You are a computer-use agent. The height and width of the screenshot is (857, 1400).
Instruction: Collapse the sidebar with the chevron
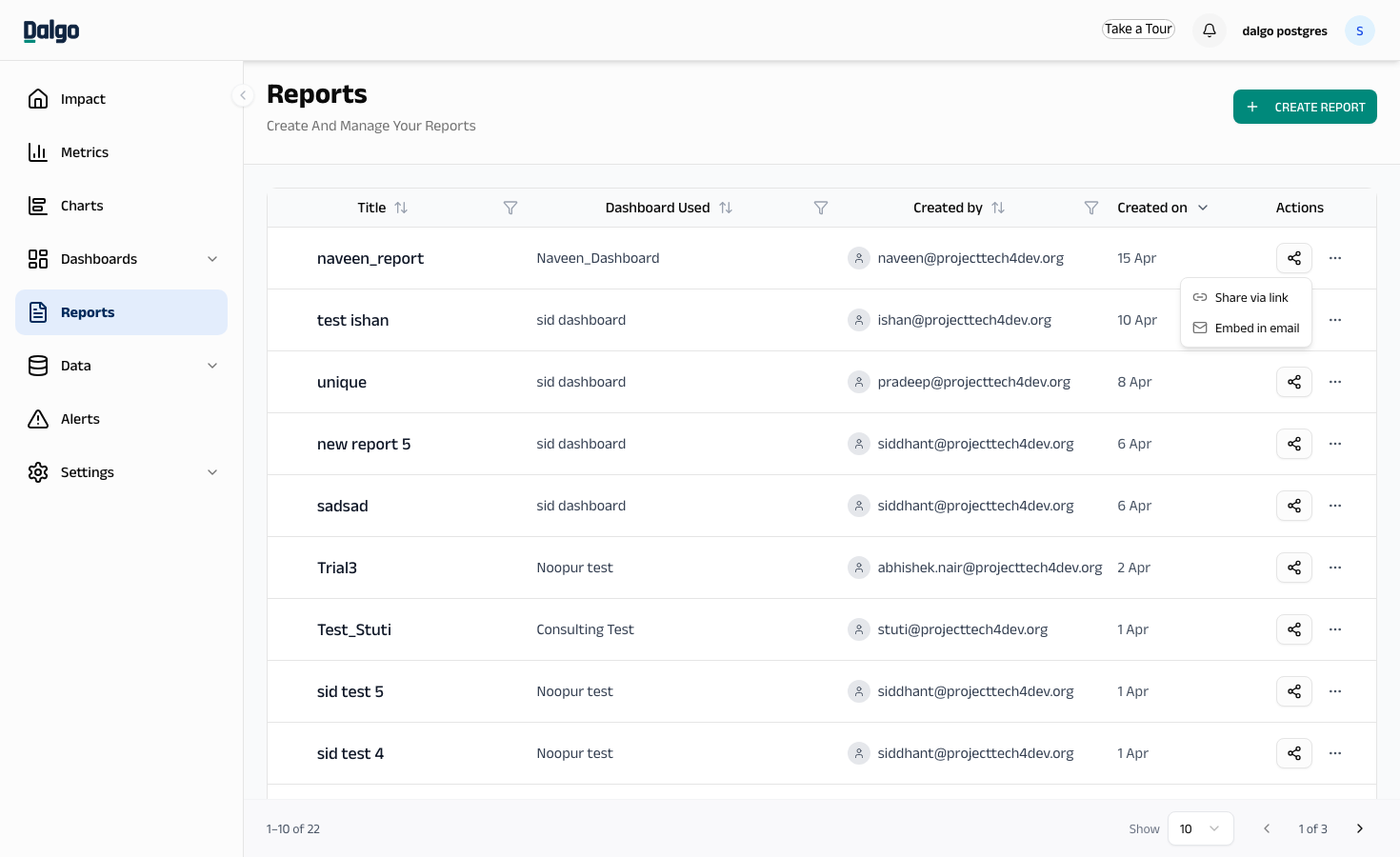243,95
